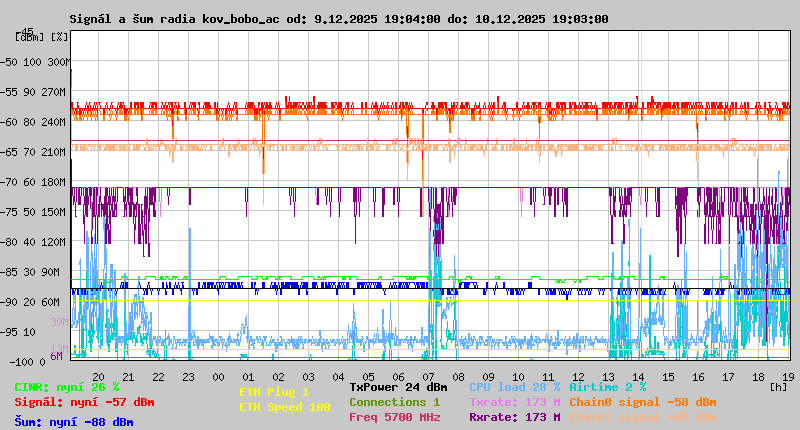800x430 pixels.
Task: Click the 'Rxrate: 173 M' legend label
Action: 515,417
